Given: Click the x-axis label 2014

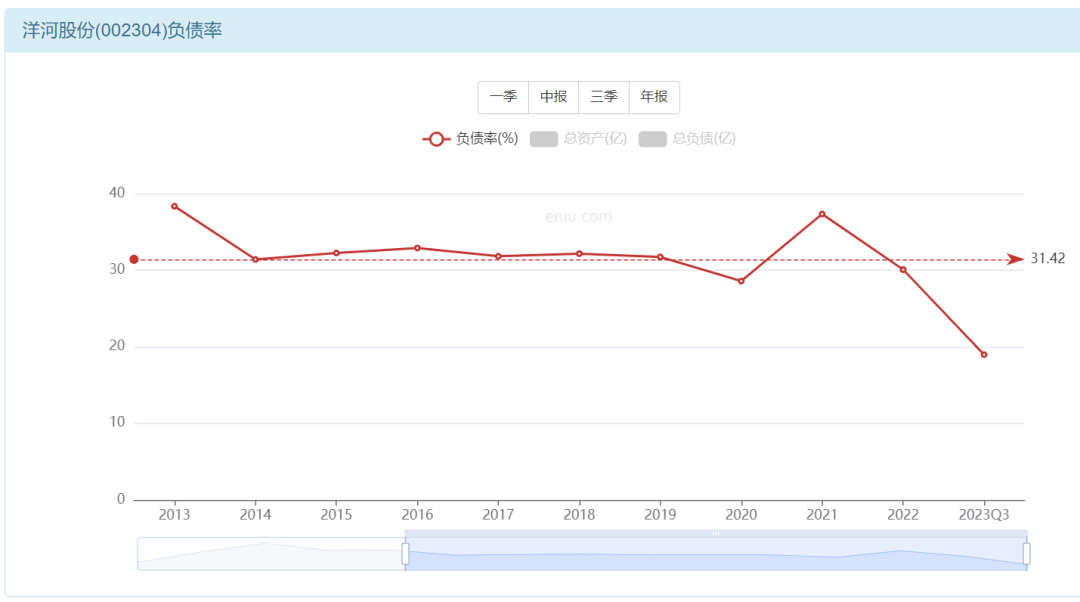Looking at the screenshot, I should click(256, 515).
